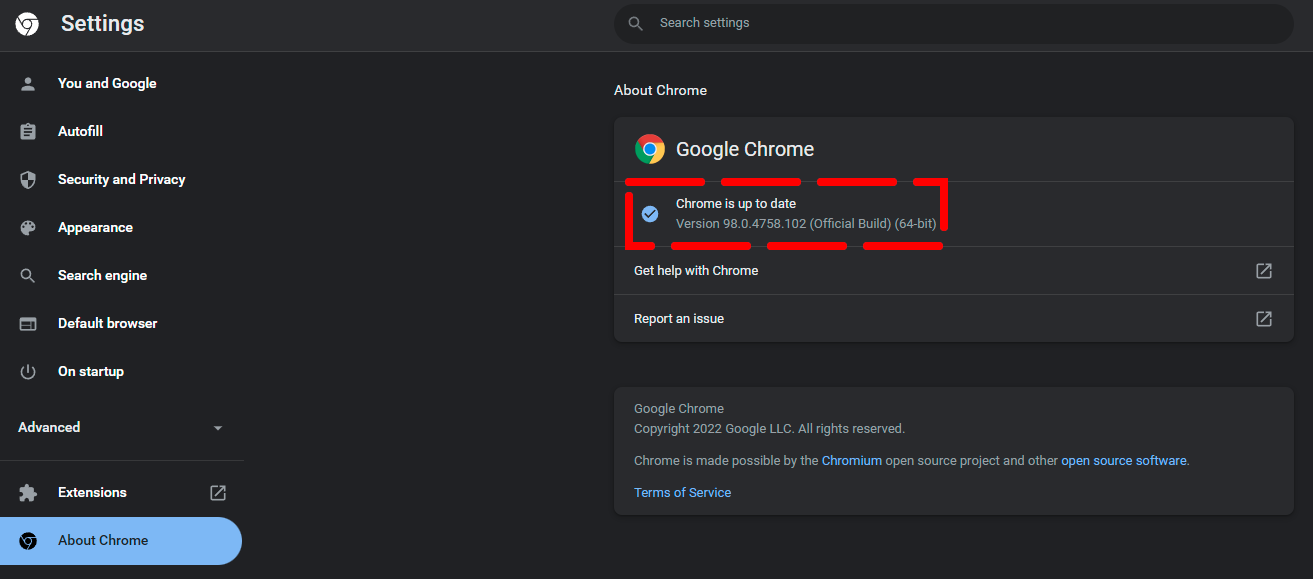Open the Terms of Service link

point(683,493)
